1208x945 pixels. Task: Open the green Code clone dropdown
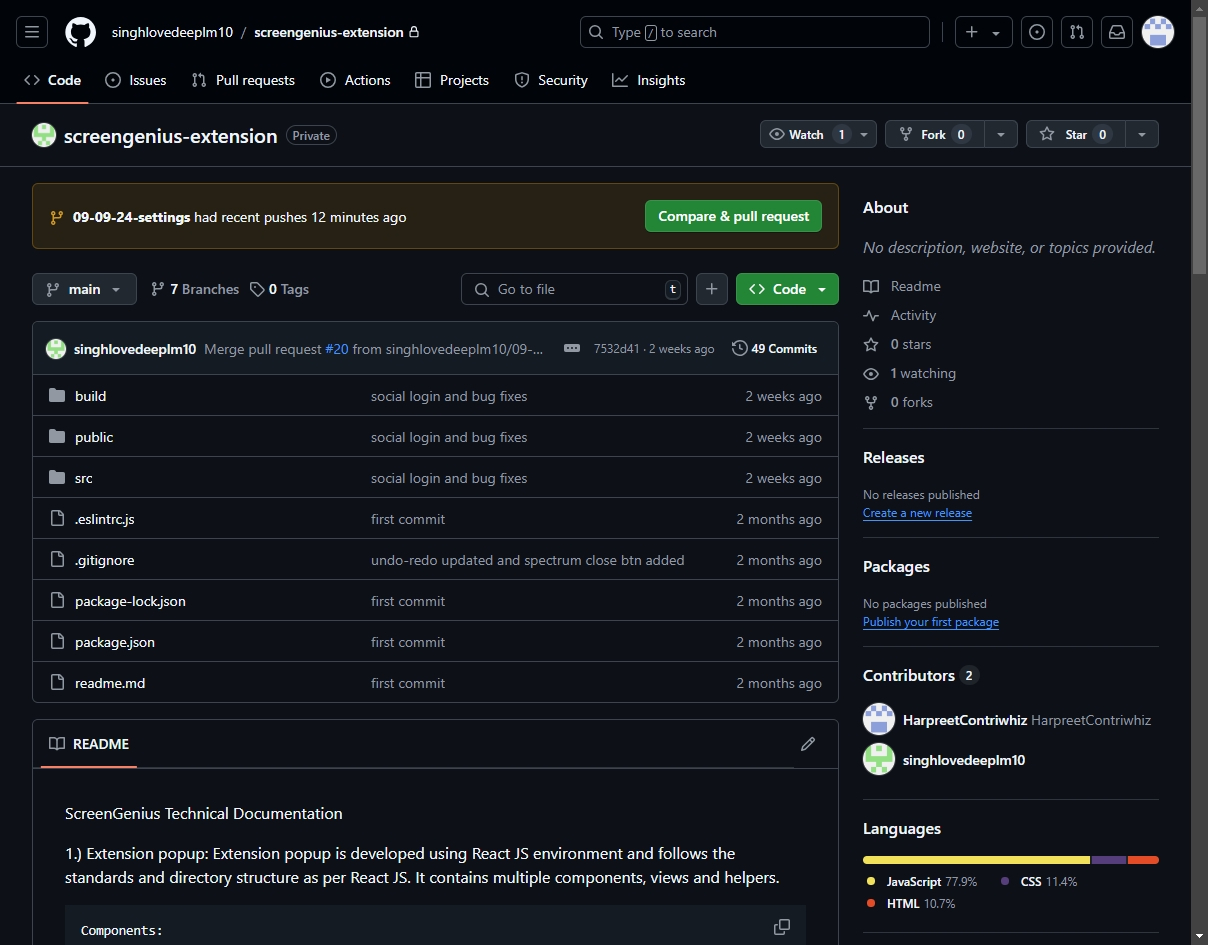click(x=787, y=289)
